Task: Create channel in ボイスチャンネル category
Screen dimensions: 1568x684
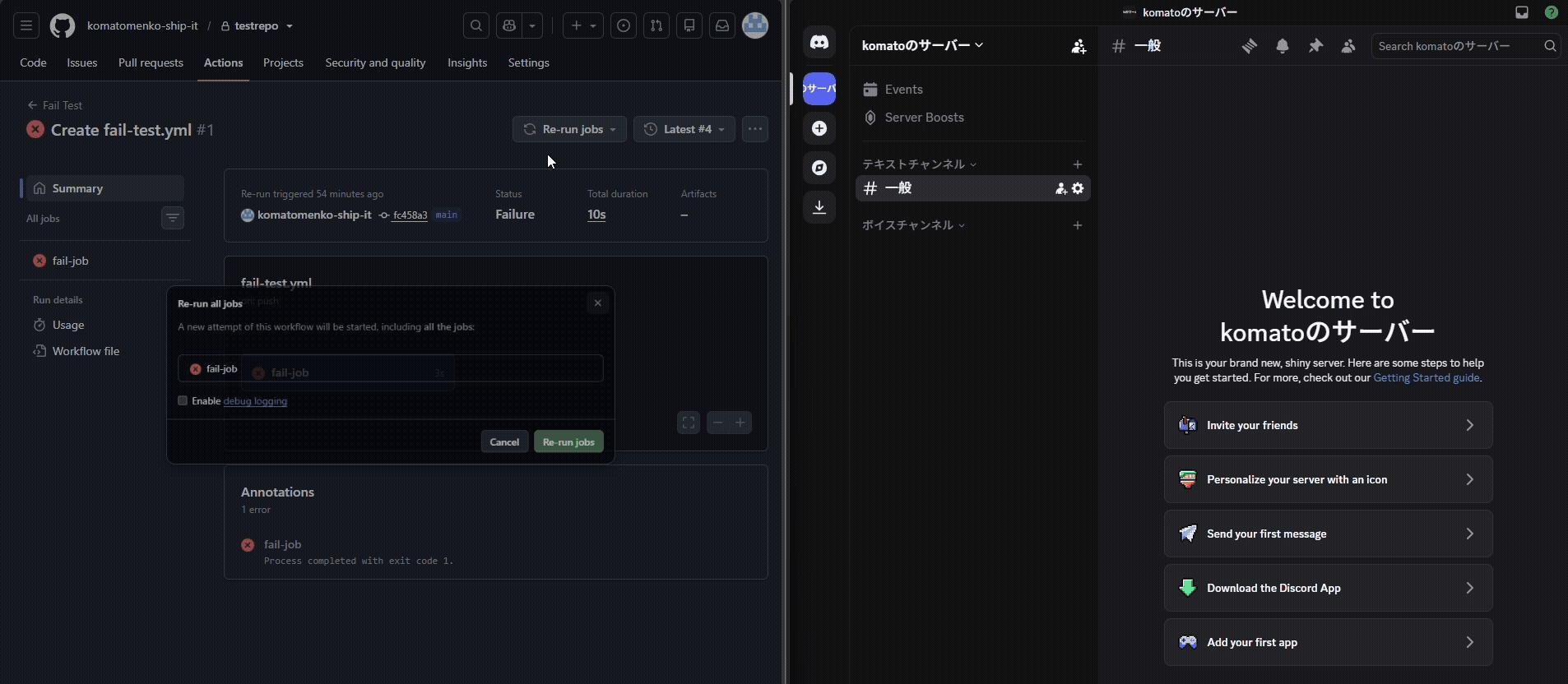Action: [x=1078, y=225]
